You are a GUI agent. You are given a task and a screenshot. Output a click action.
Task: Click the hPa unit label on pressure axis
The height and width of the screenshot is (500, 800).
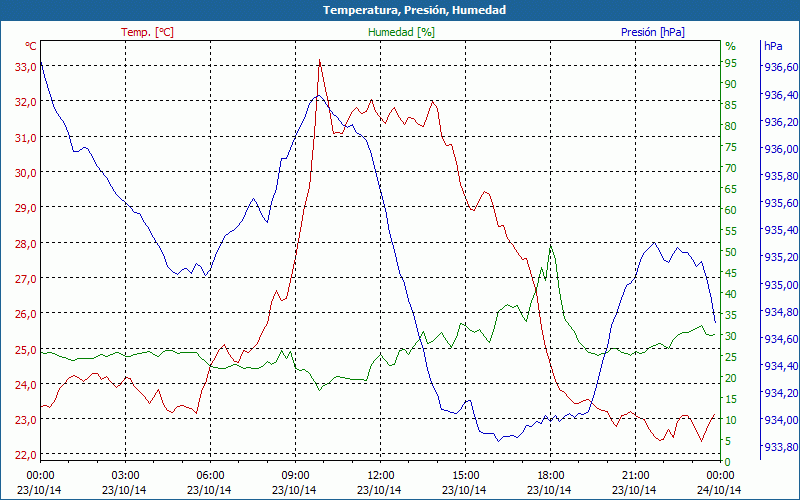pos(773,46)
